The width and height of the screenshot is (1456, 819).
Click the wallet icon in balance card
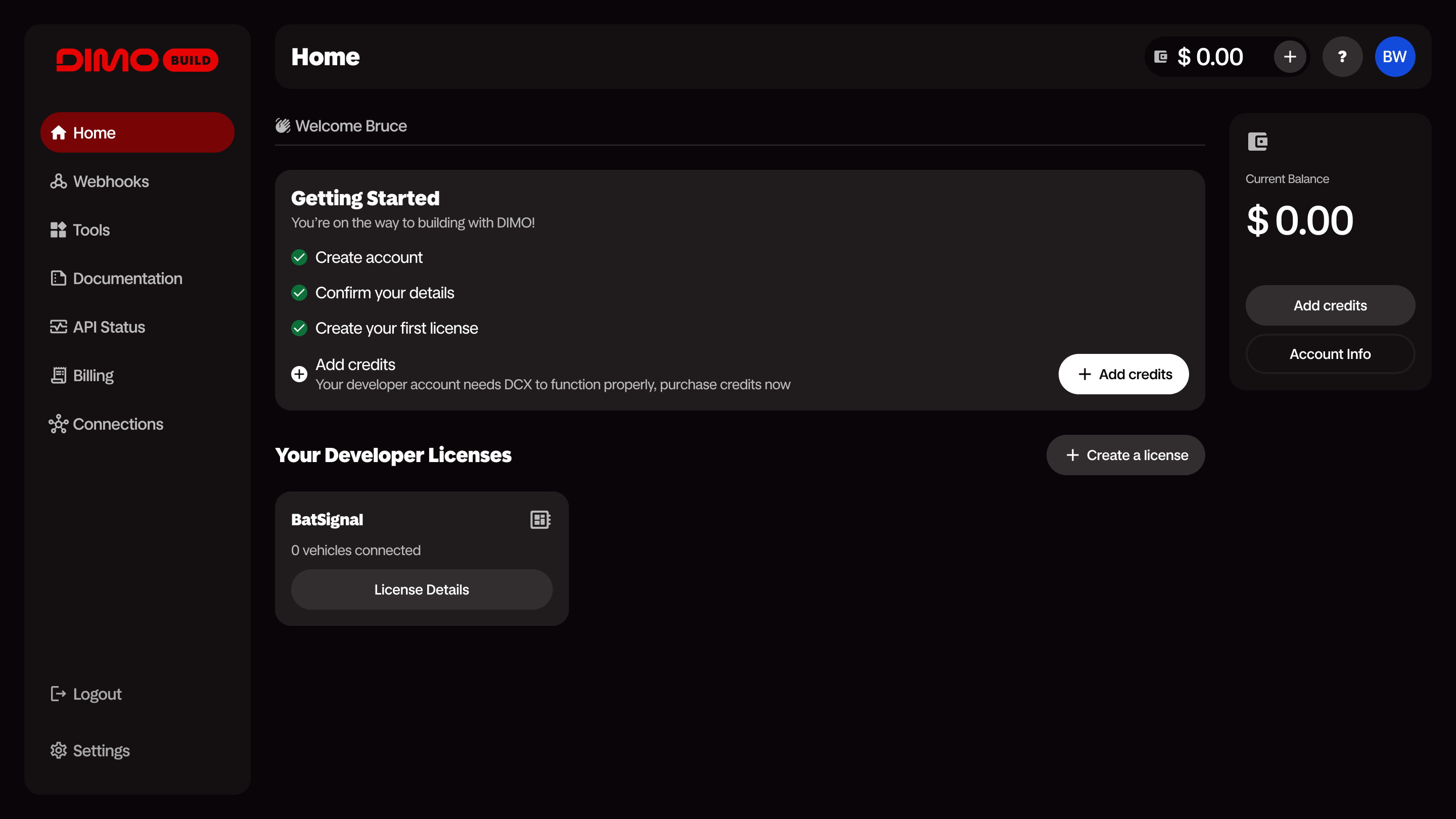[1258, 142]
